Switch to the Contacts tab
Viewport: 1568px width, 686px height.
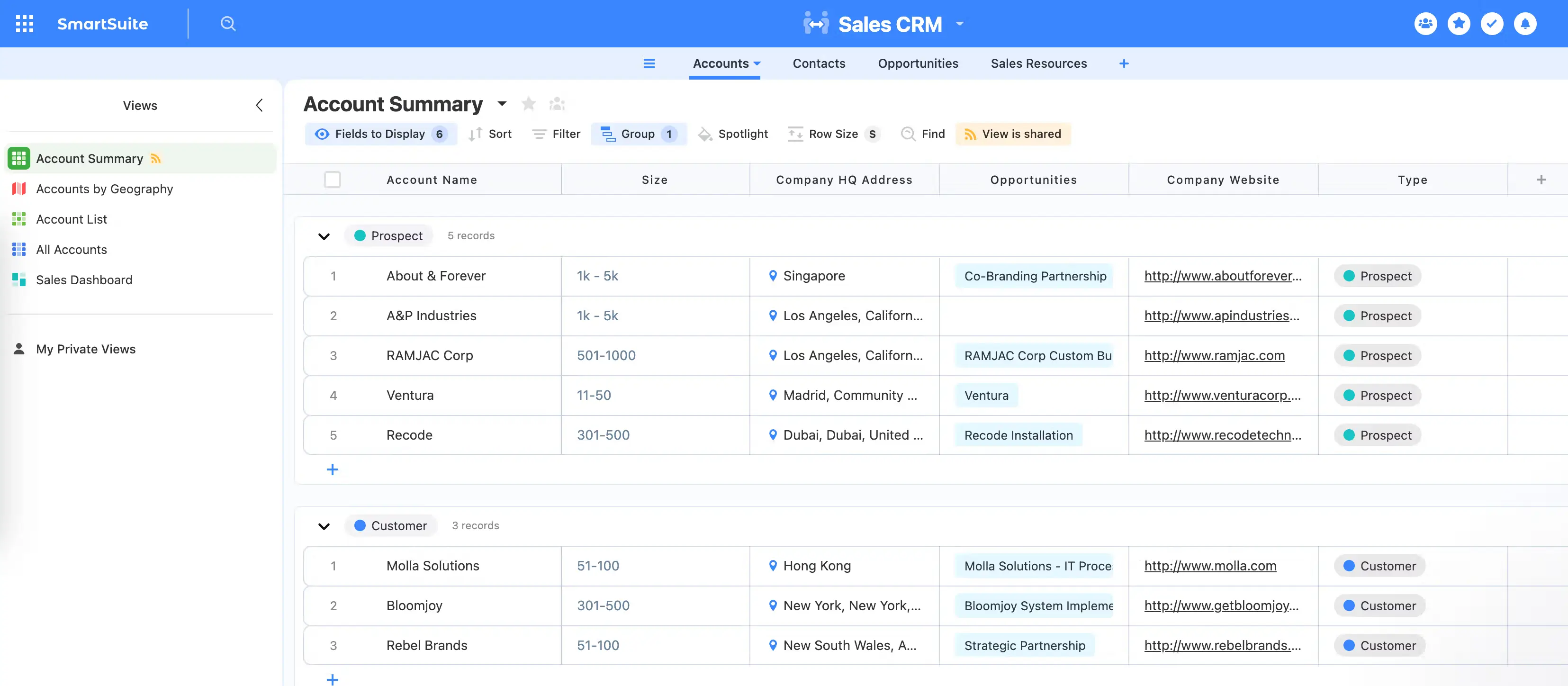pyautogui.click(x=818, y=63)
